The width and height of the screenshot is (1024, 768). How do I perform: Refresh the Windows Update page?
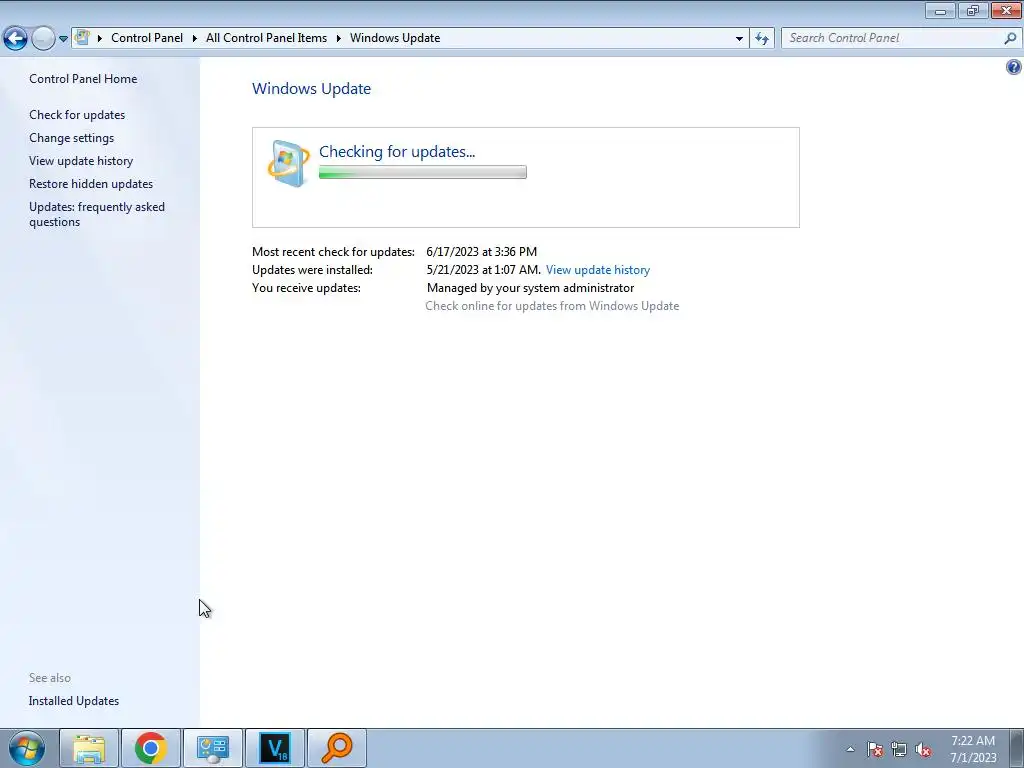tap(762, 39)
